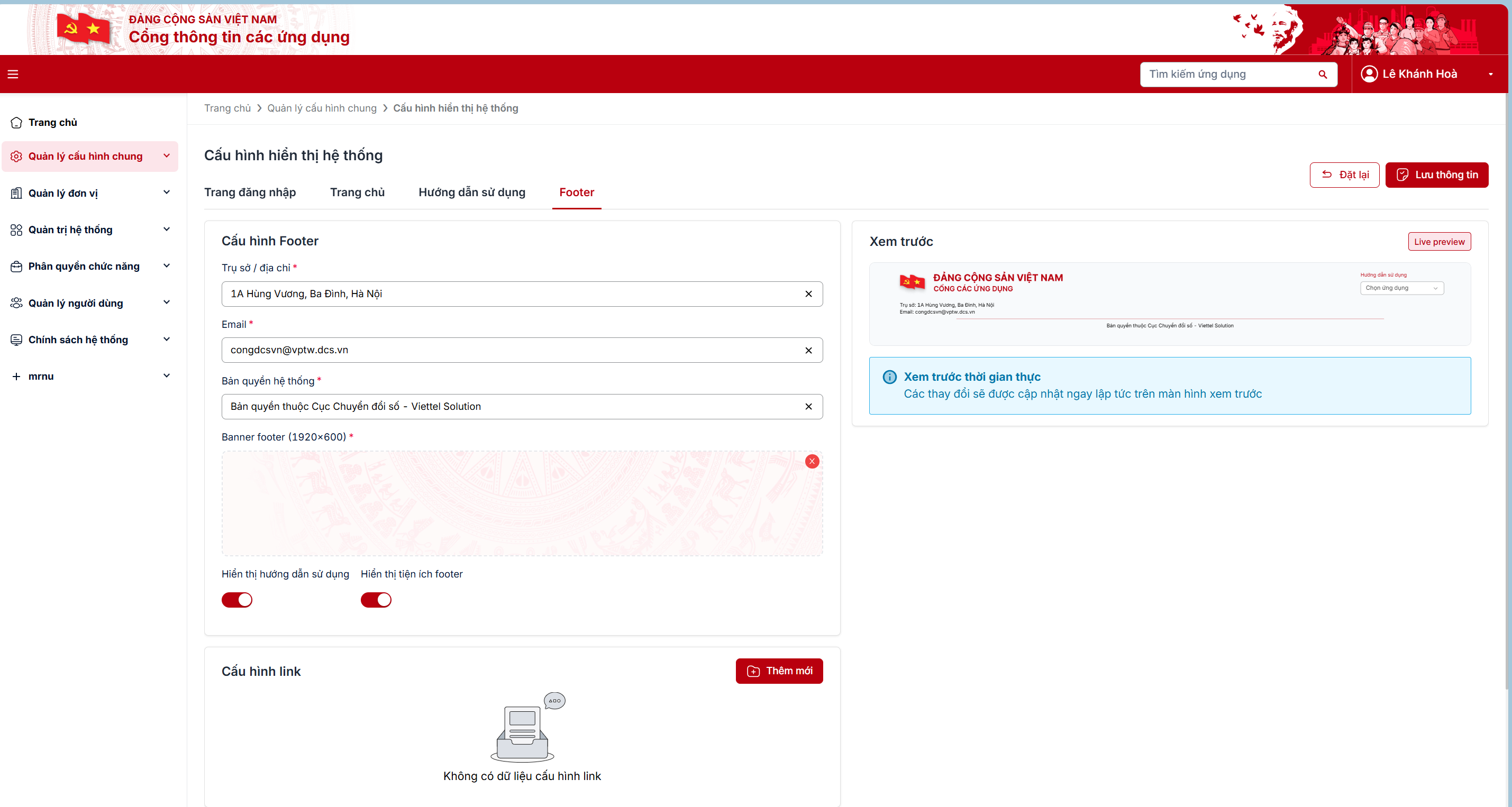The width and height of the screenshot is (1512, 807).
Task: Click the plus icon beside mrnu
Action: [16, 376]
